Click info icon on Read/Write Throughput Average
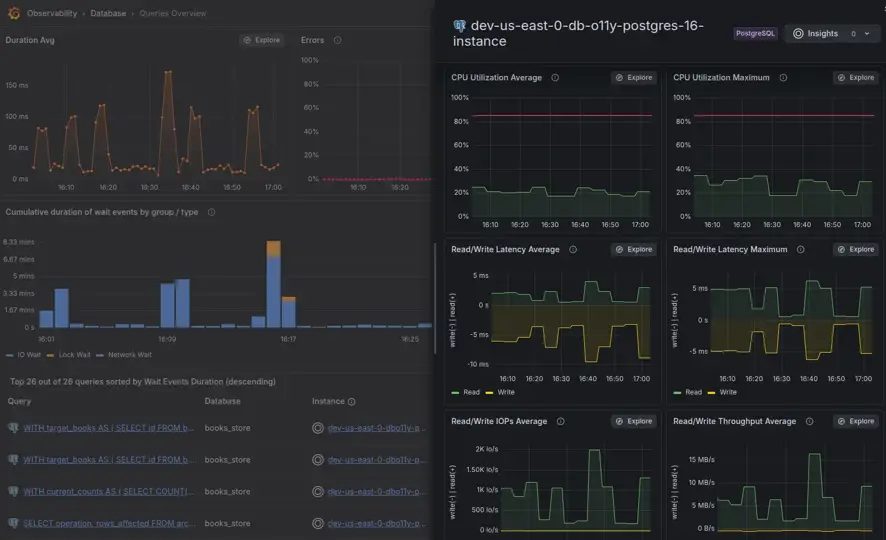Image resolution: width=886 pixels, height=540 pixels. [810, 421]
